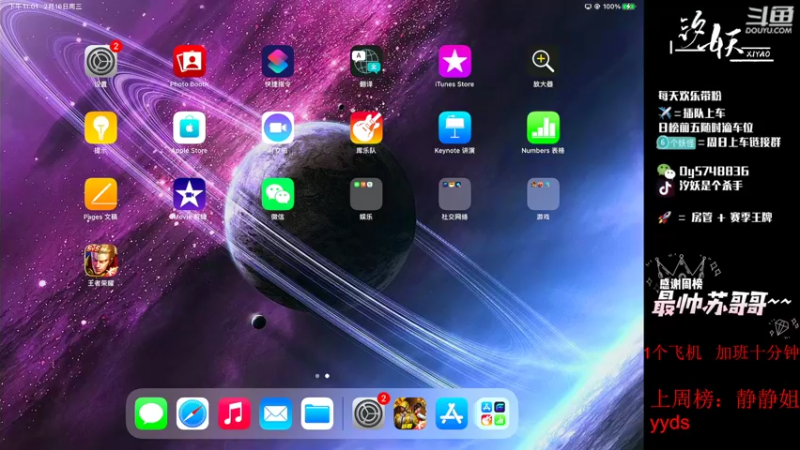Screen dimensions: 800x450
Task: Launch Music app from the dock
Action: [234, 413]
